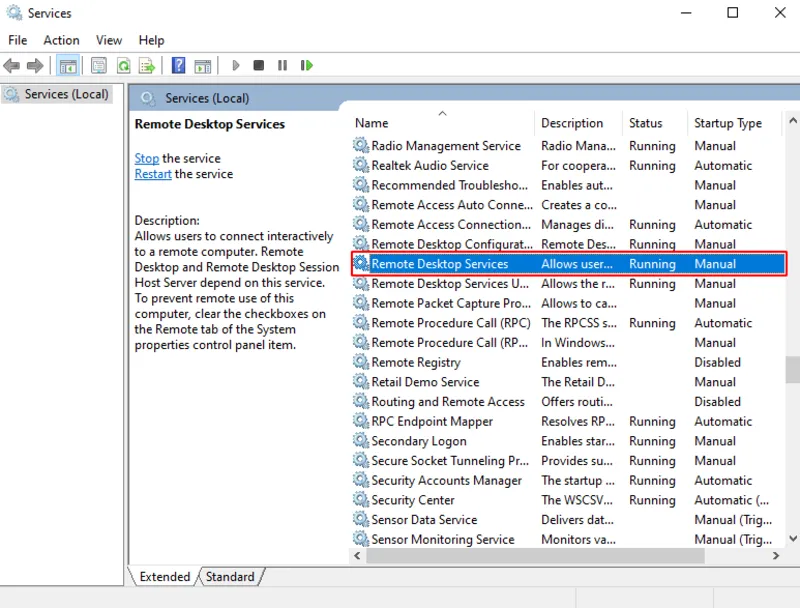Click the Stop the service link
This screenshot has height=608, width=800.
(146, 158)
